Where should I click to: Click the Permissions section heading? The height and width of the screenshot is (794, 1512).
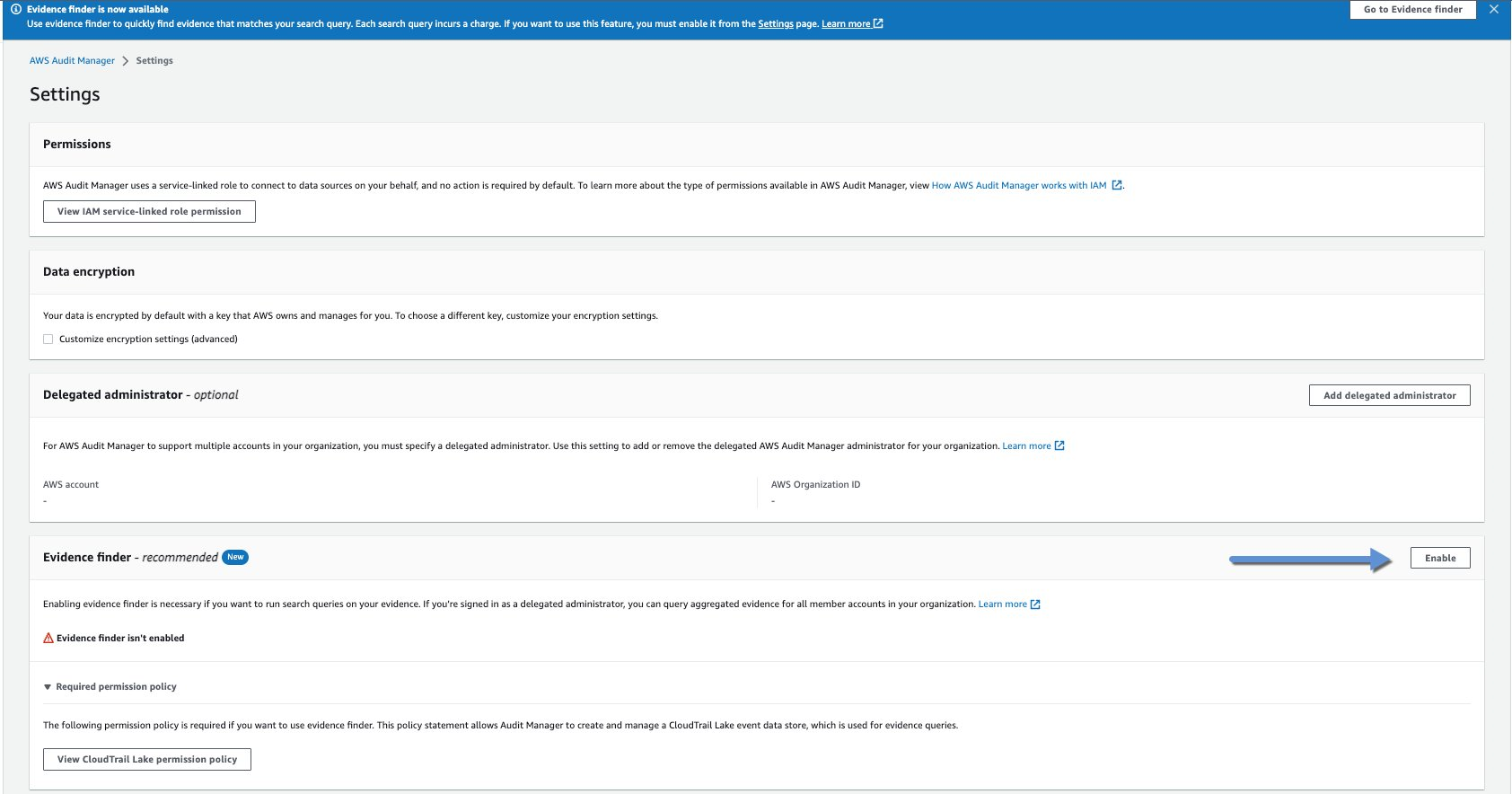point(77,144)
